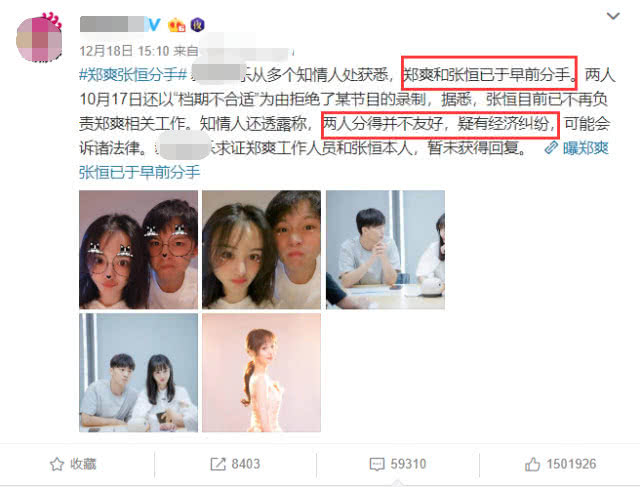This screenshot has height=487, width=640.
Task: Open the first selfie photo with glasses filter
Action: (138, 249)
